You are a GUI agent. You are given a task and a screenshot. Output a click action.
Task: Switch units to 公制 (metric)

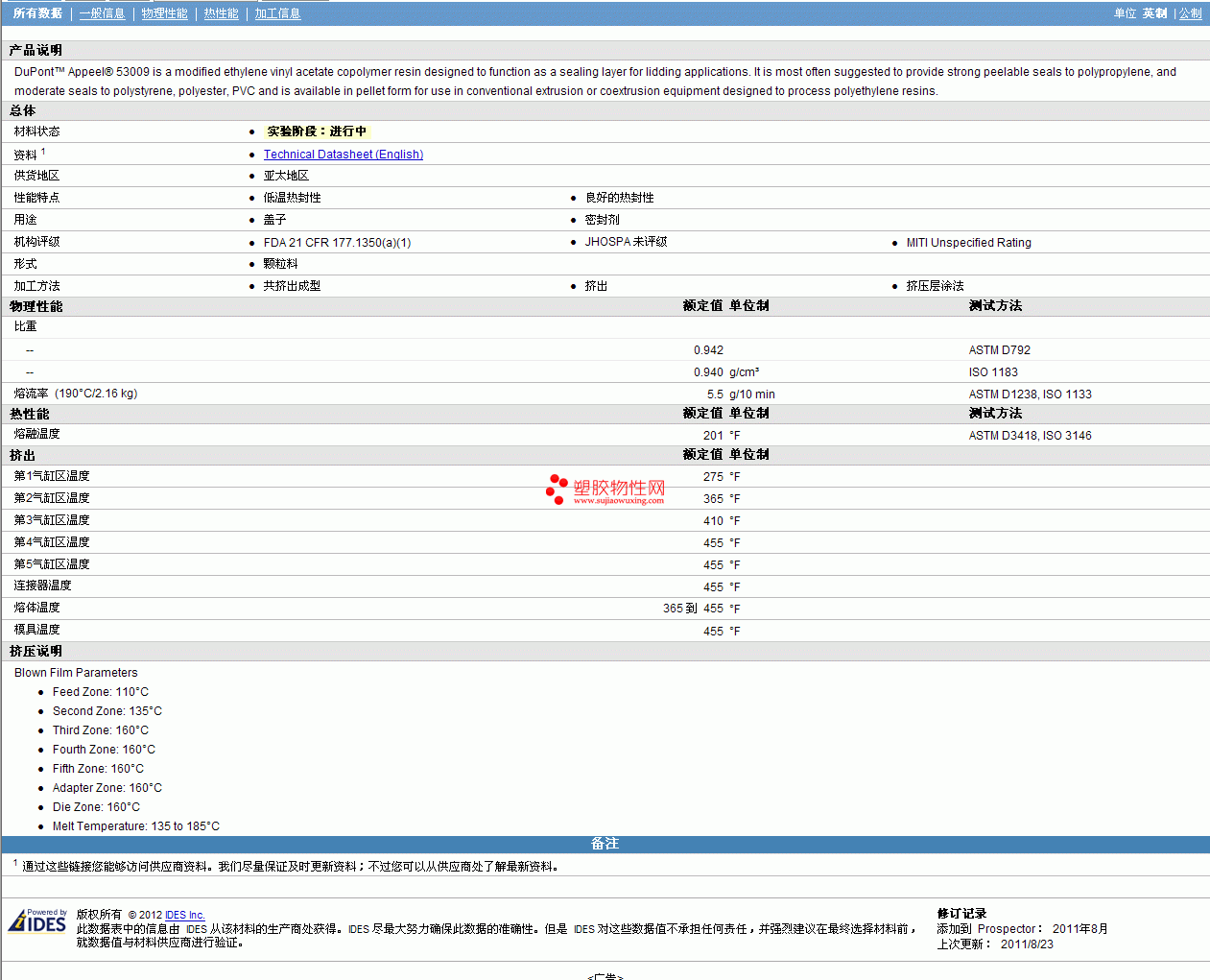[1190, 13]
